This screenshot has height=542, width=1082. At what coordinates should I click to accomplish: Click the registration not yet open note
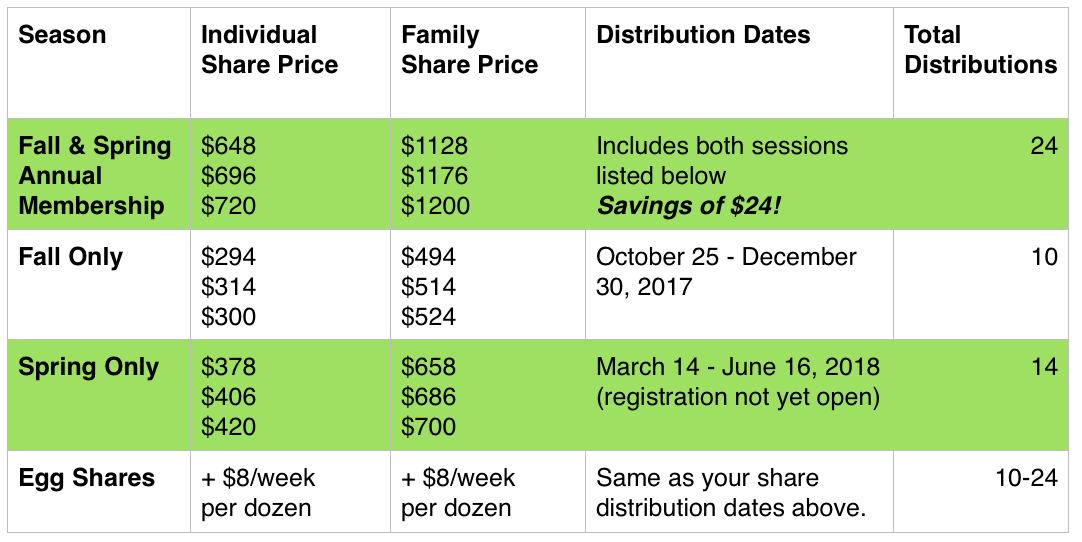pyautogui.click(x=738, y=397)
